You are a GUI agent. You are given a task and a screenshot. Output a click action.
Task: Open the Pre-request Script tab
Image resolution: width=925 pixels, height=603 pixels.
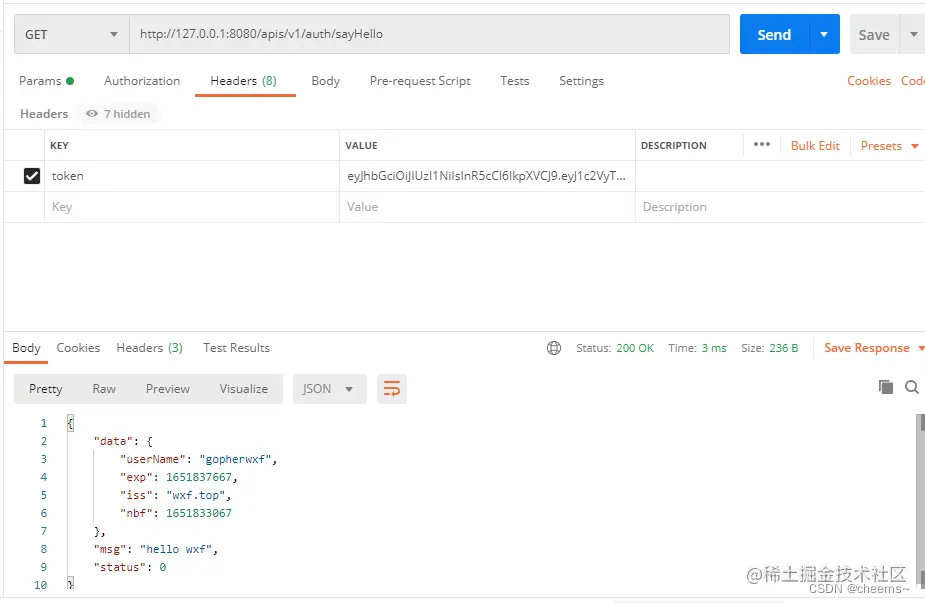pyautogui.click(x=420, y=81)
